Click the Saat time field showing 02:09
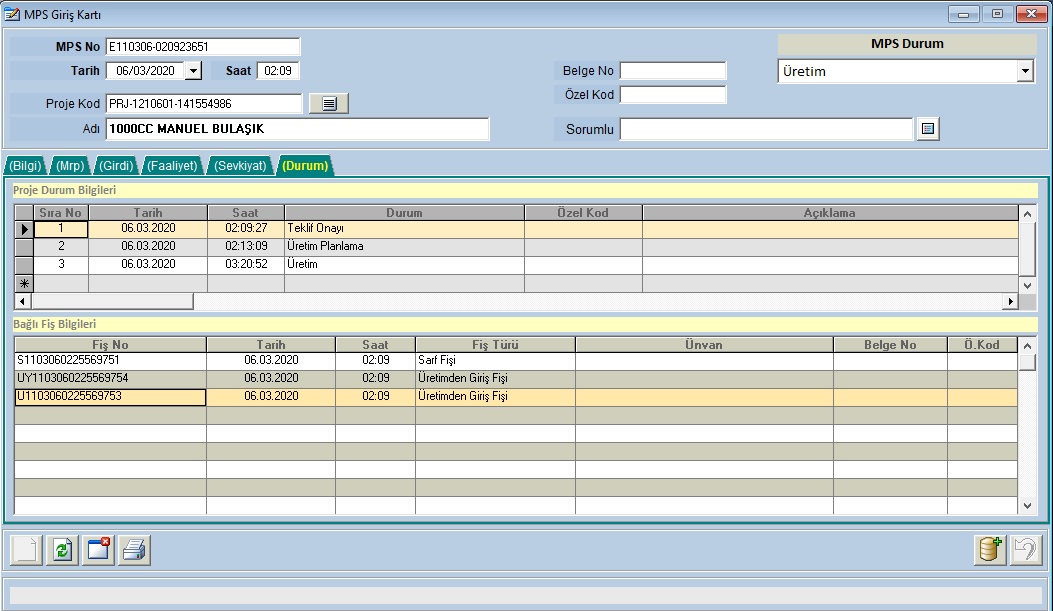 click(x=278, y=70)
